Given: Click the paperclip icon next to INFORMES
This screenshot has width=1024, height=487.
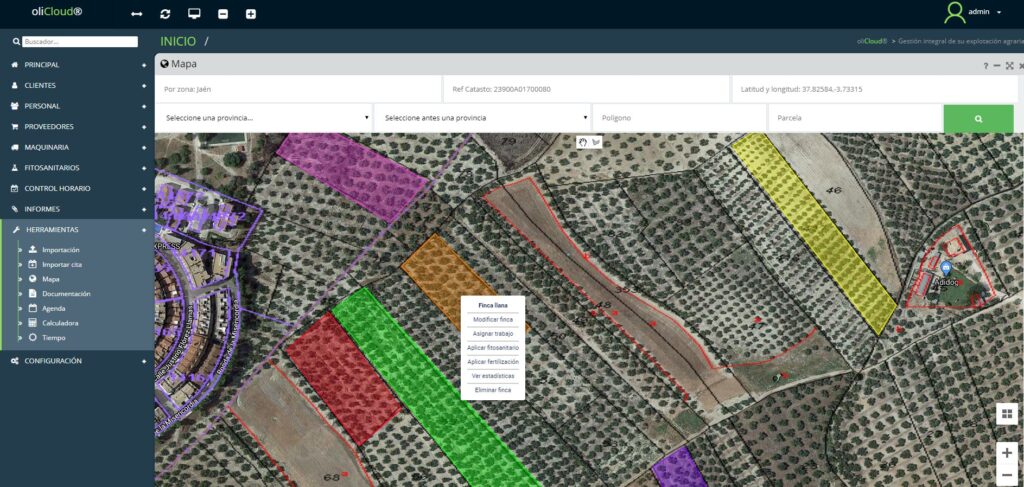Looking at the screenshot, I should 14,209.
